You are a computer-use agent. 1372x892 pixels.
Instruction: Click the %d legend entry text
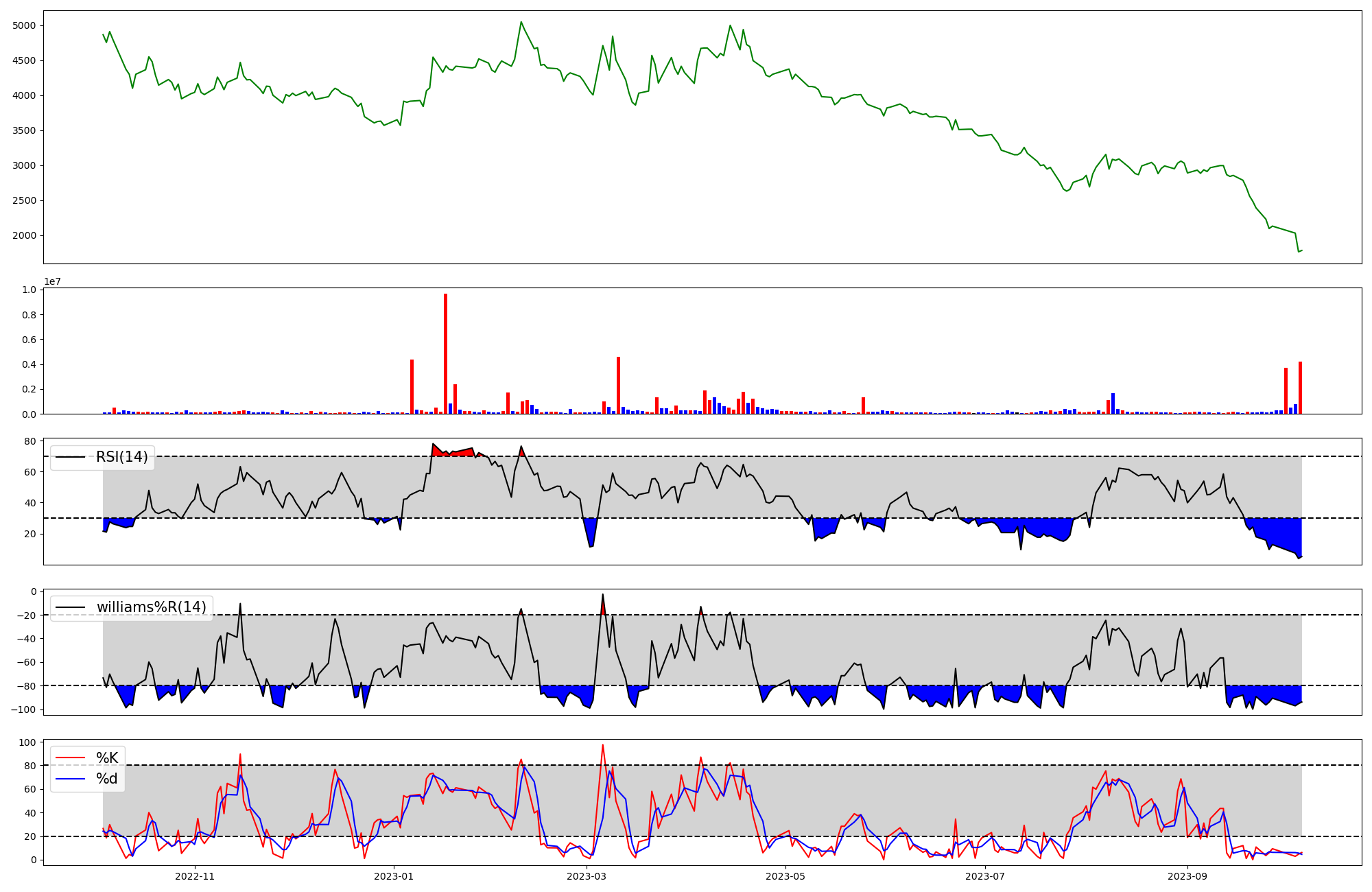click(x=107, y=779)
